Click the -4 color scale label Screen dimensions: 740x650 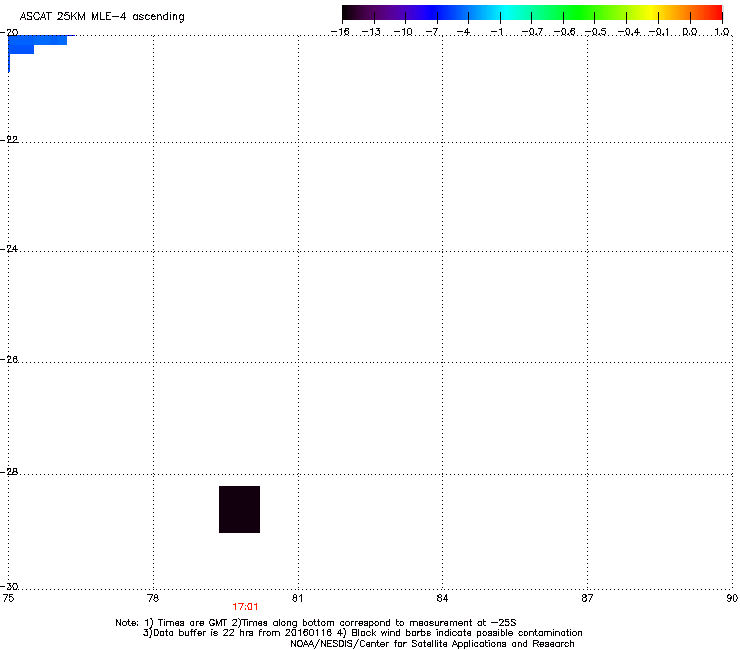click(x=465, y=32)
